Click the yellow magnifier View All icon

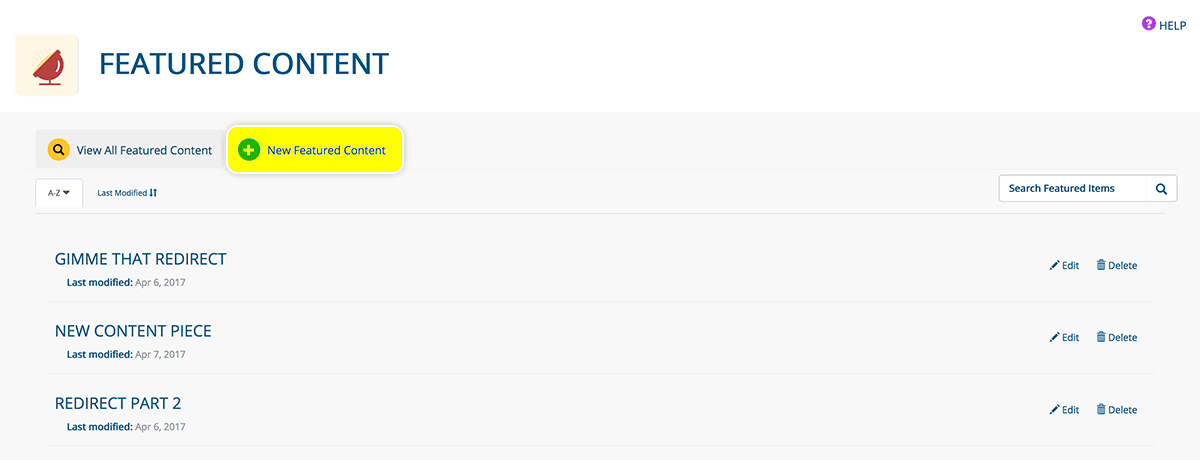pos(59,150)
